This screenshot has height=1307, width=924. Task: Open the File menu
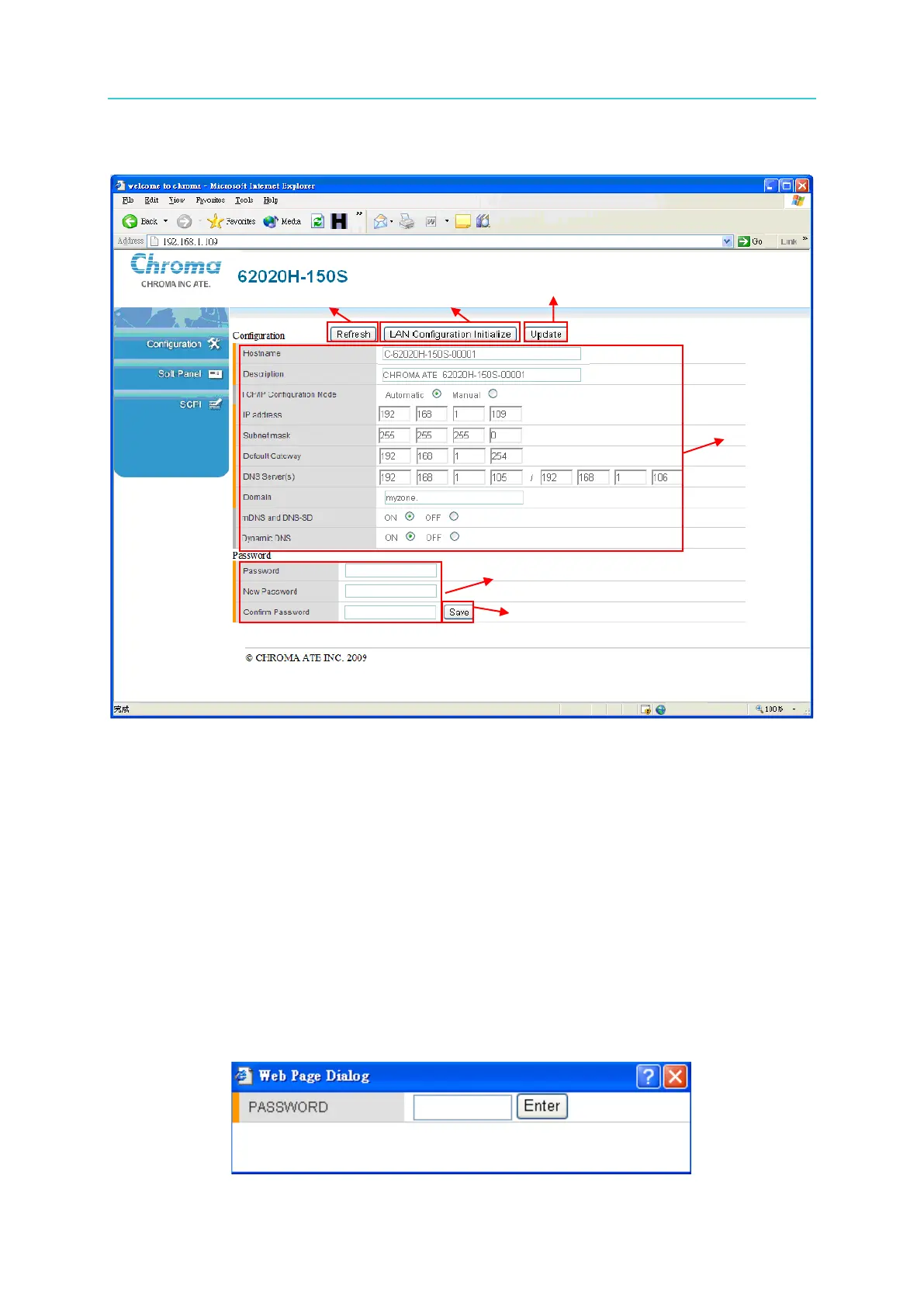pos(128,200)
